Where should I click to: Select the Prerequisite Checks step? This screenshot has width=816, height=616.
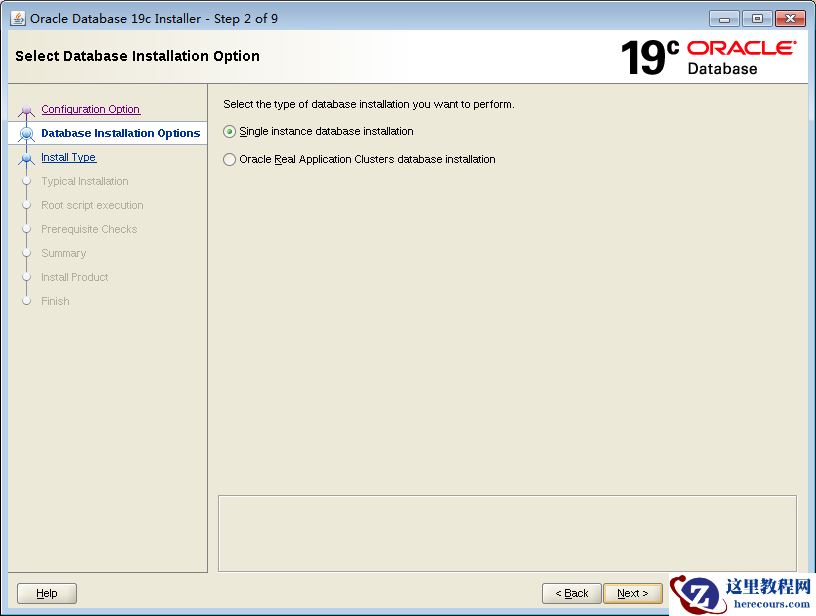(x=89, y=229)
